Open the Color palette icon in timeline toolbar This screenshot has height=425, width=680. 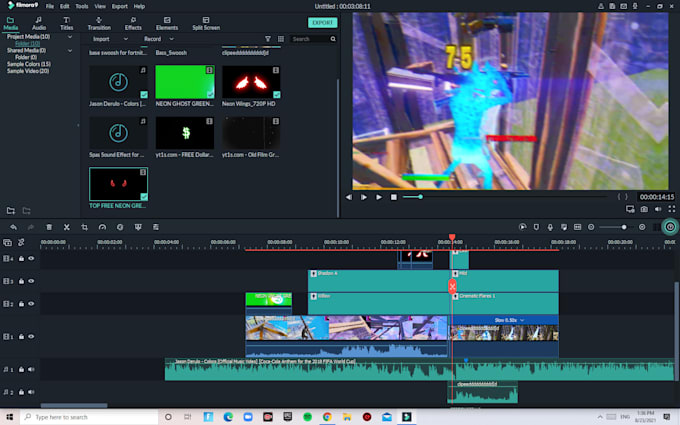[x=120, y=227]
